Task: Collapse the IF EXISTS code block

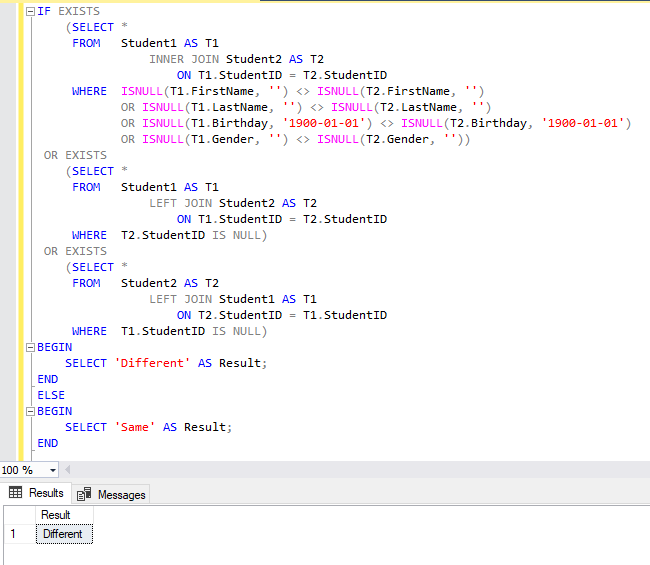Action: coord(30,12)
